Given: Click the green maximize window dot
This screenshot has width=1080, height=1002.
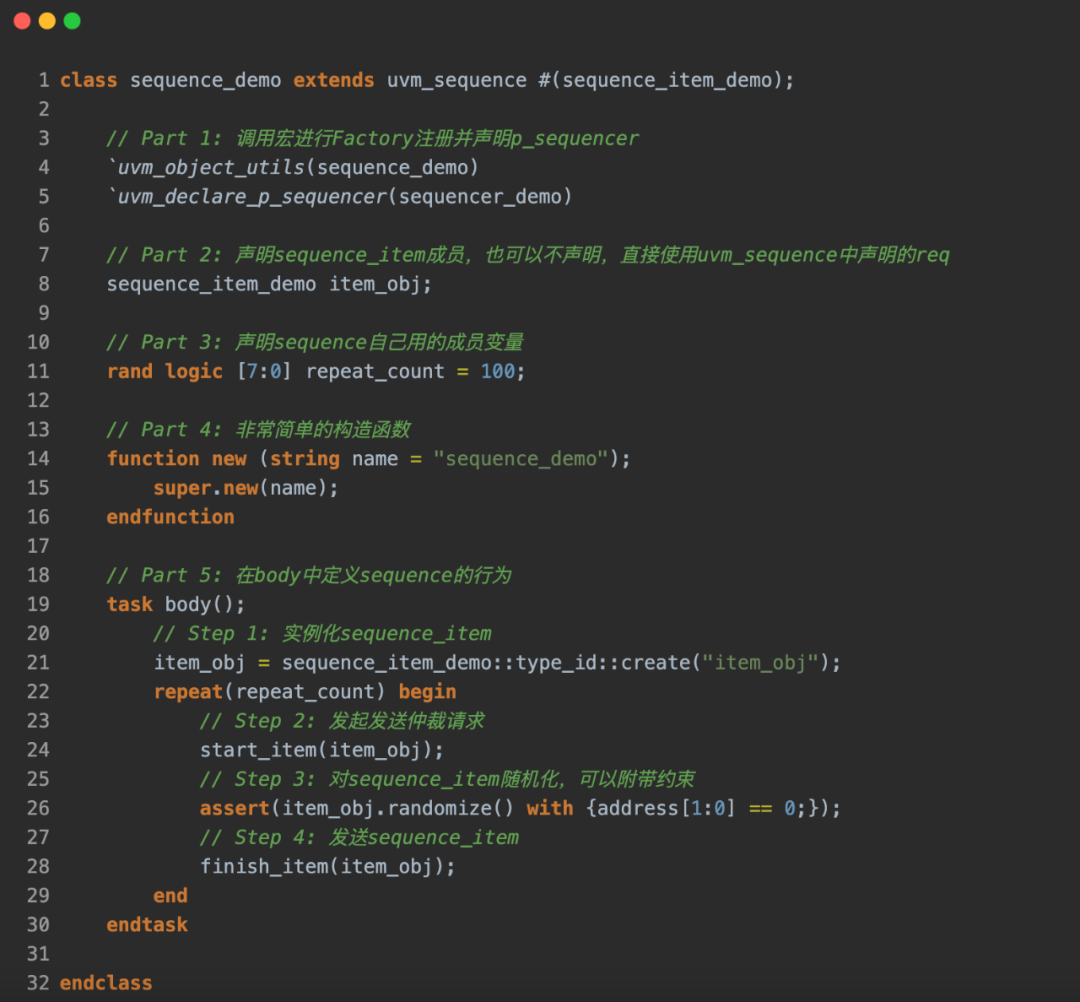Looking at the screenshot, I should pyautogui.click(x=72, y=21).
